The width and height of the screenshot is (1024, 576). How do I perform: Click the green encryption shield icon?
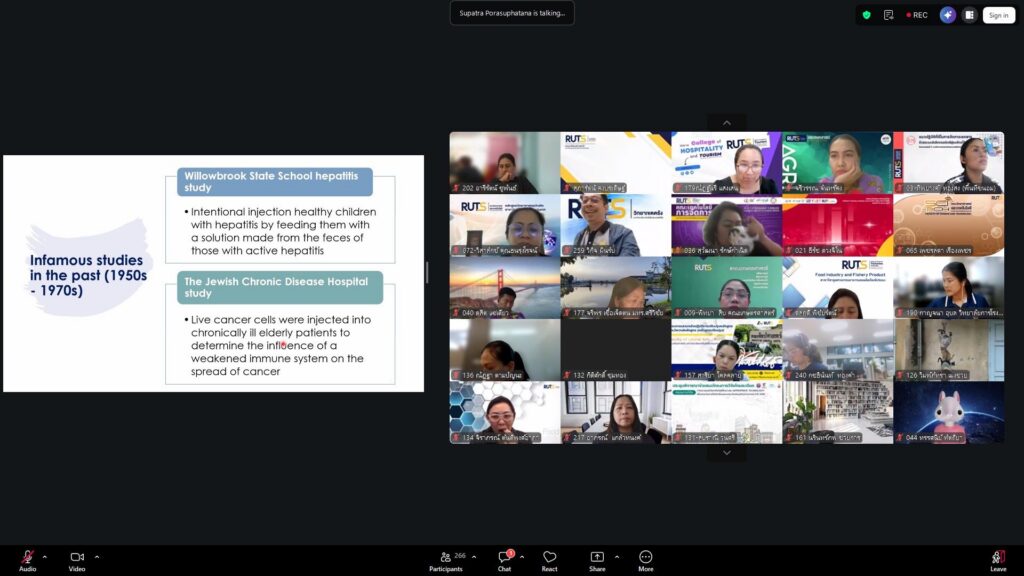point(866,15)
